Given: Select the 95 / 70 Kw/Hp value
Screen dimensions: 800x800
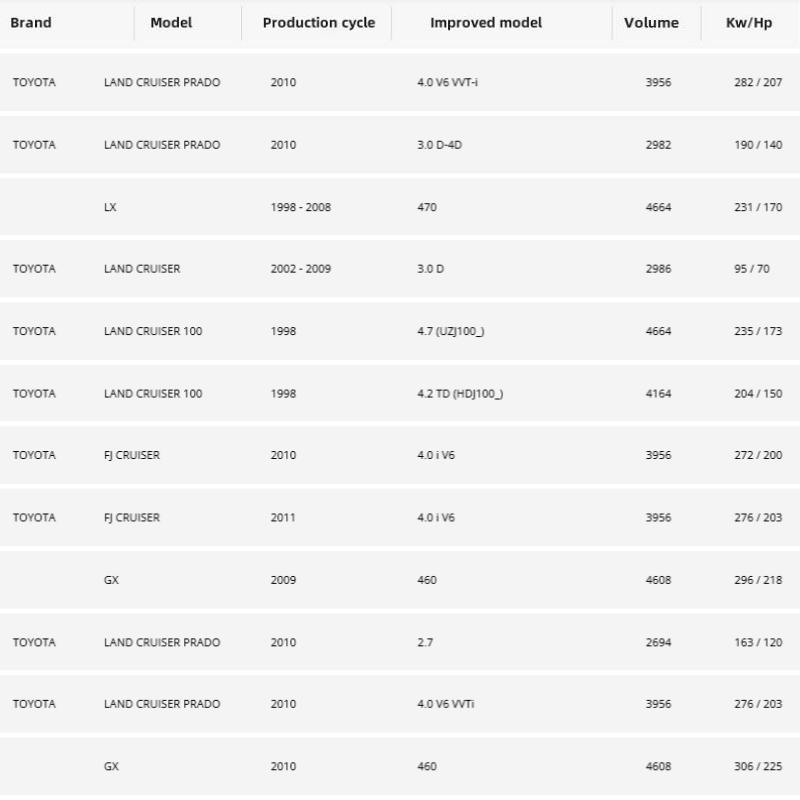Looking at the screenshot, I should (x=751, y=269).
